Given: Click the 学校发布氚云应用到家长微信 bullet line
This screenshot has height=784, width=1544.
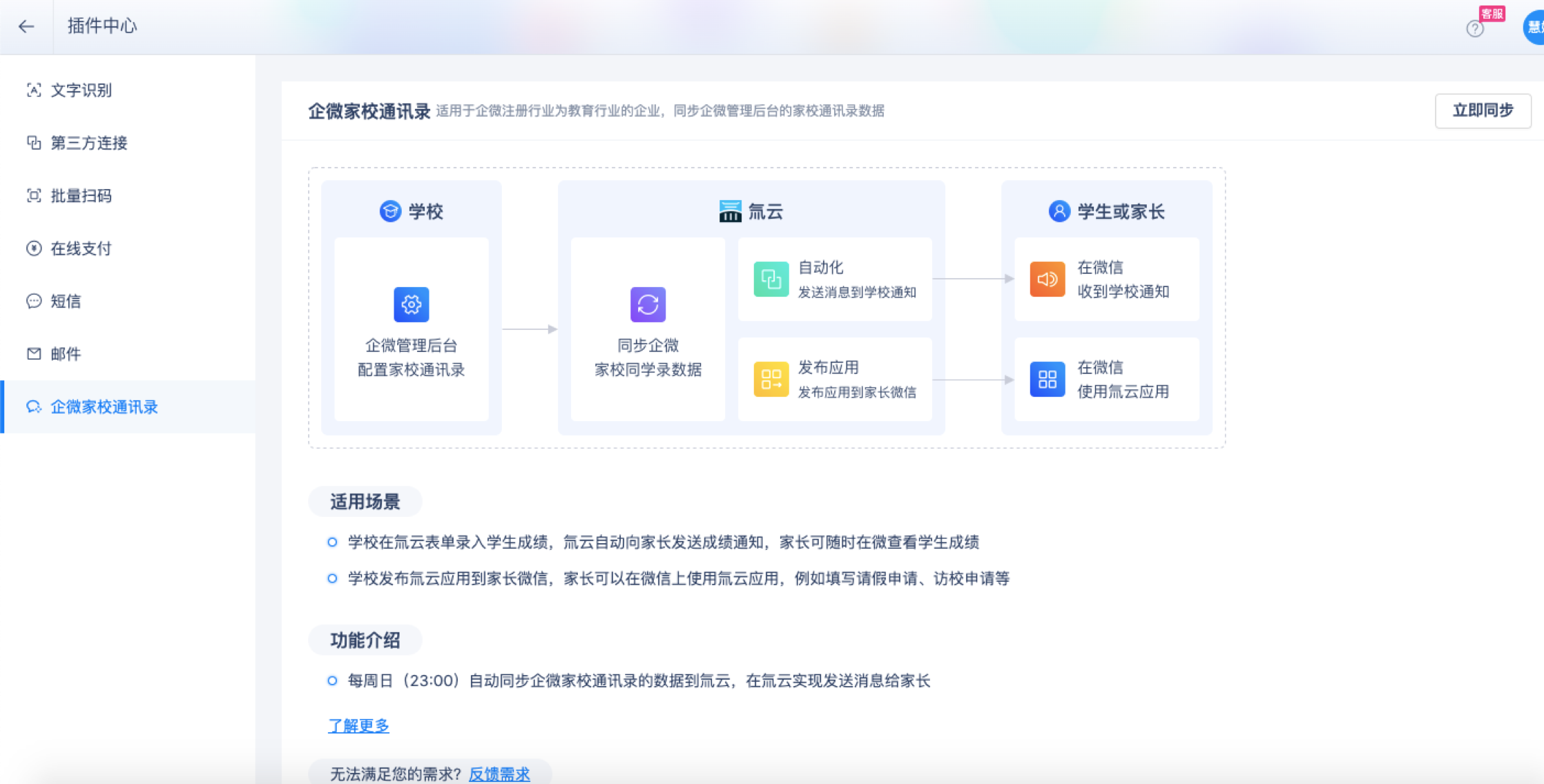Looking at the screenshot, I should point(679,578).
